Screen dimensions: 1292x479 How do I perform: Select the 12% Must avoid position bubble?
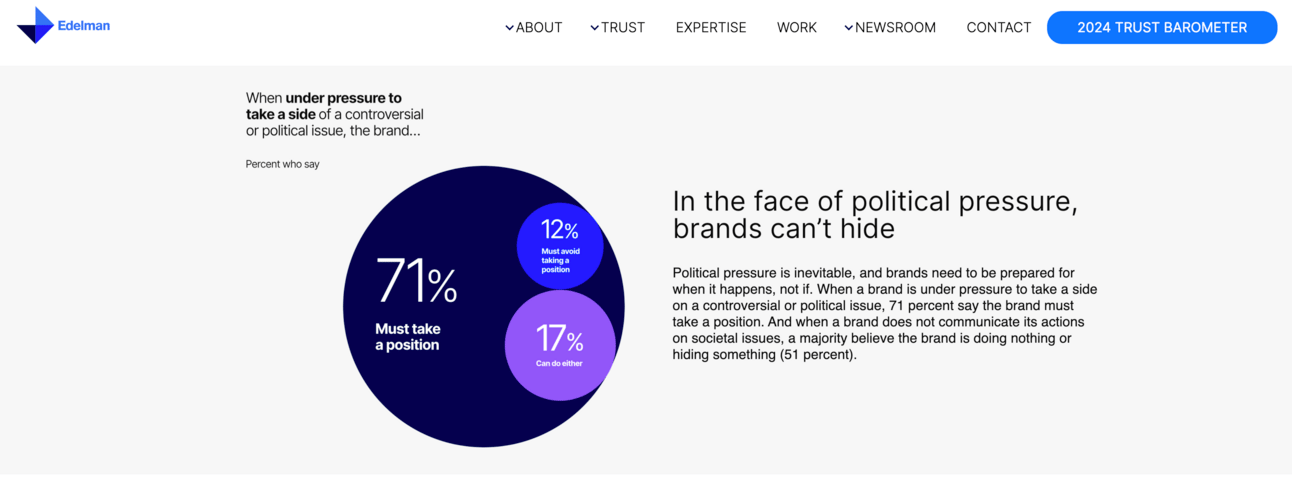(560, 246)
